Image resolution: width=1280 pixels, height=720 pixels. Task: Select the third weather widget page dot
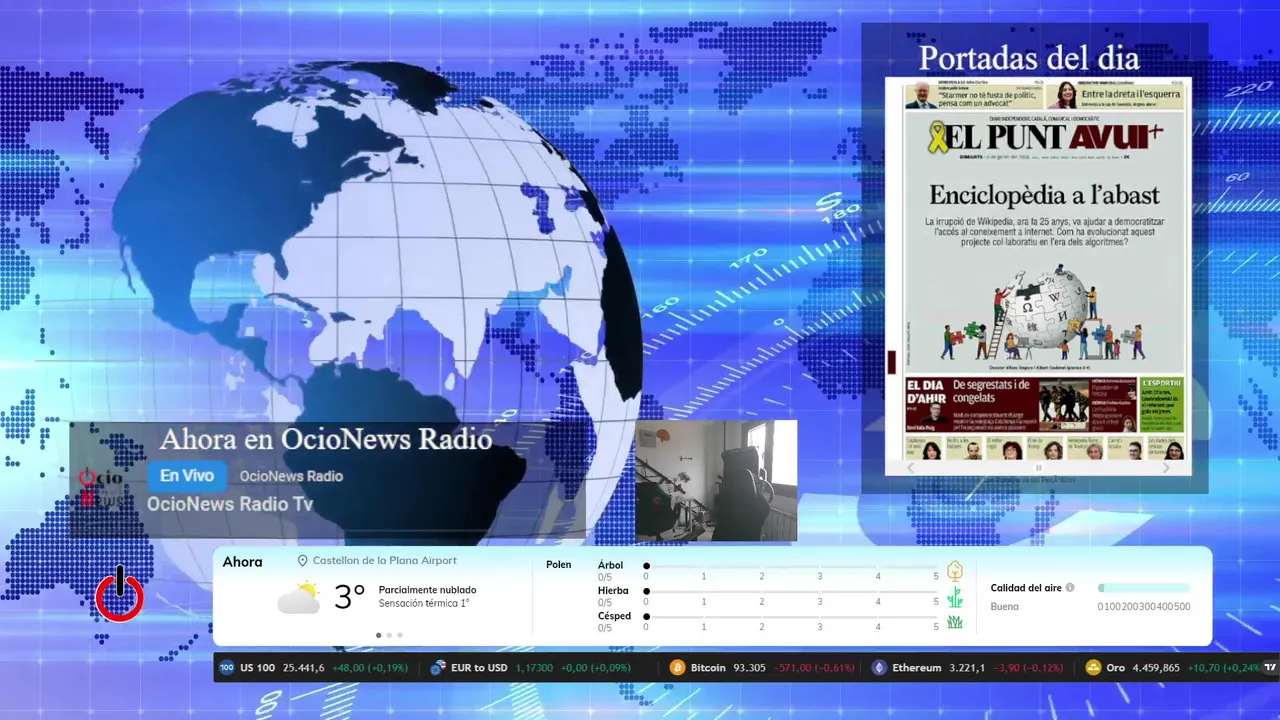tap(400, 635)
